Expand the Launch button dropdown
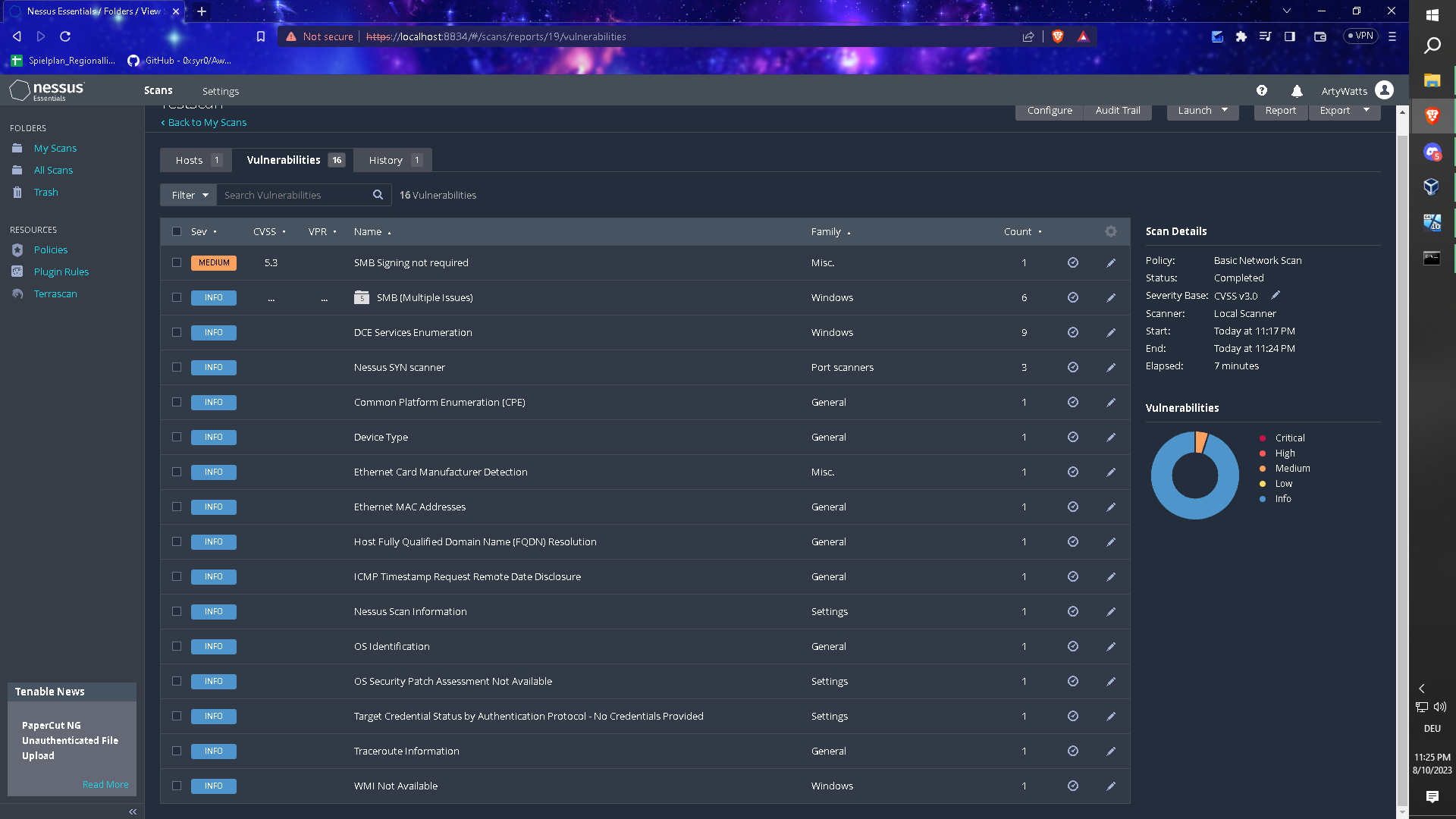The width and height of the screenshot is (1456, 819). point(1225,110)
